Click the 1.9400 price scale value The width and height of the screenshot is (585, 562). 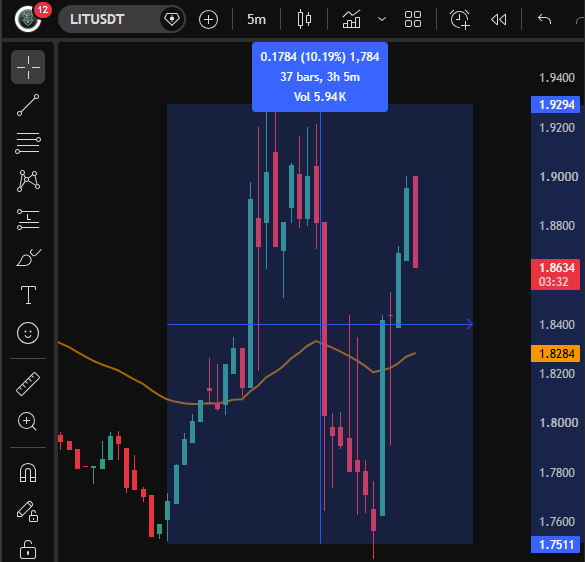point(557,78)
